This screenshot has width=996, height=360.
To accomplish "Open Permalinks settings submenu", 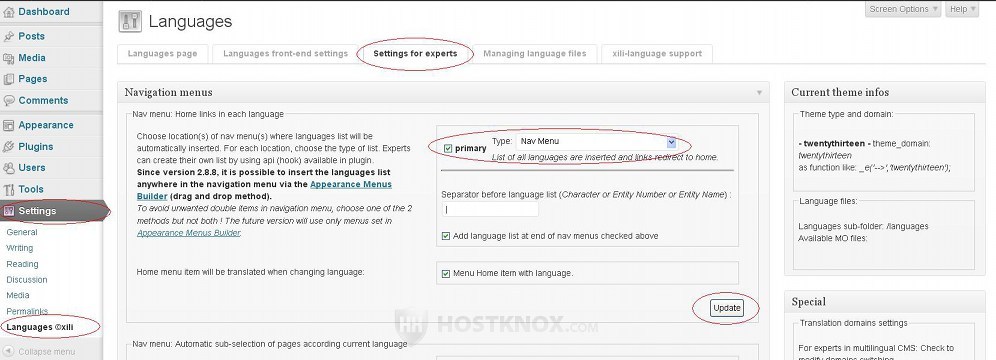I will click(x=27, y=311).
